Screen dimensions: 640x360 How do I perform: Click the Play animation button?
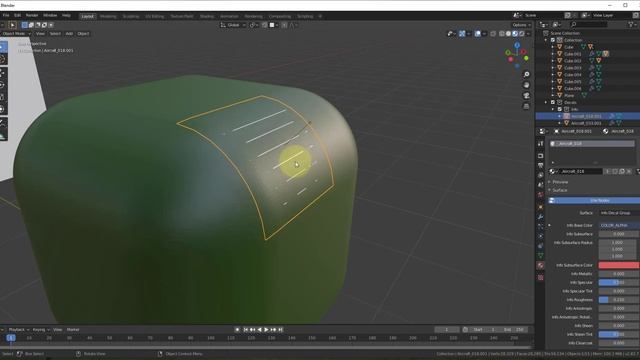[x=267, y=329]
